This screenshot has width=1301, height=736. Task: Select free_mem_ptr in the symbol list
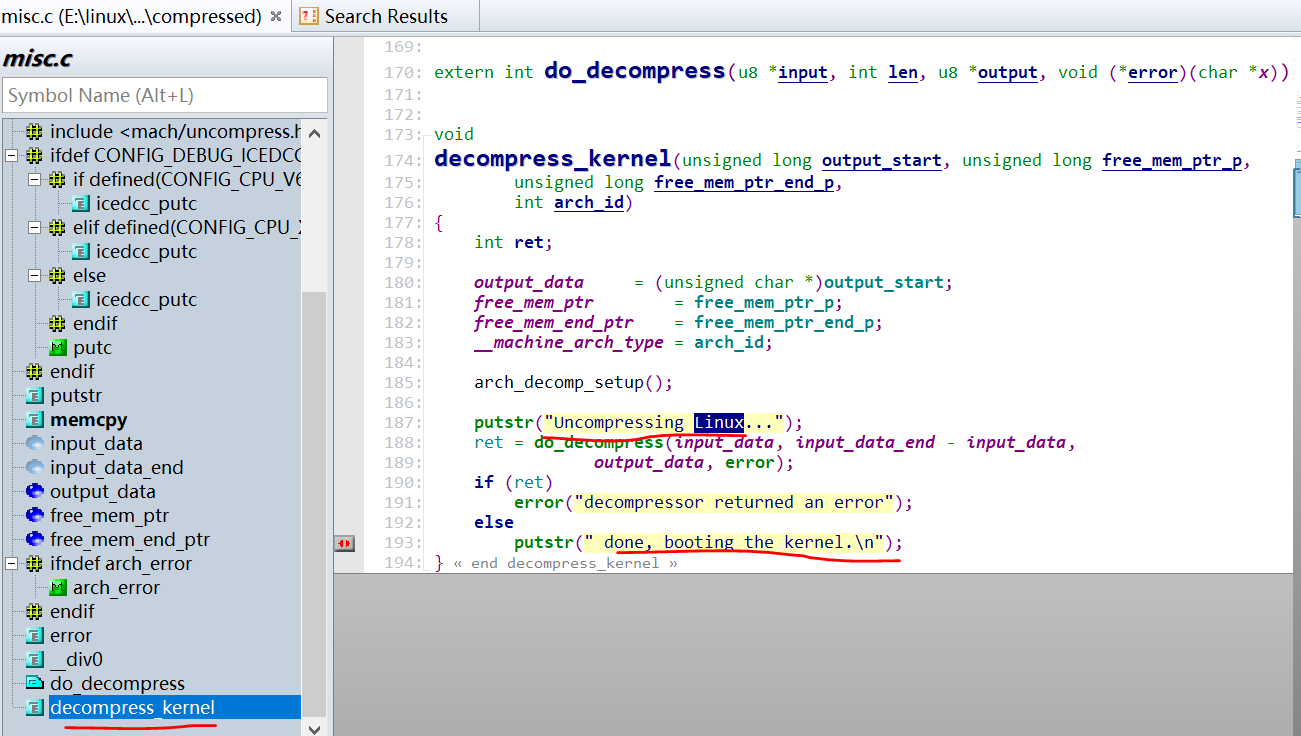110,516
